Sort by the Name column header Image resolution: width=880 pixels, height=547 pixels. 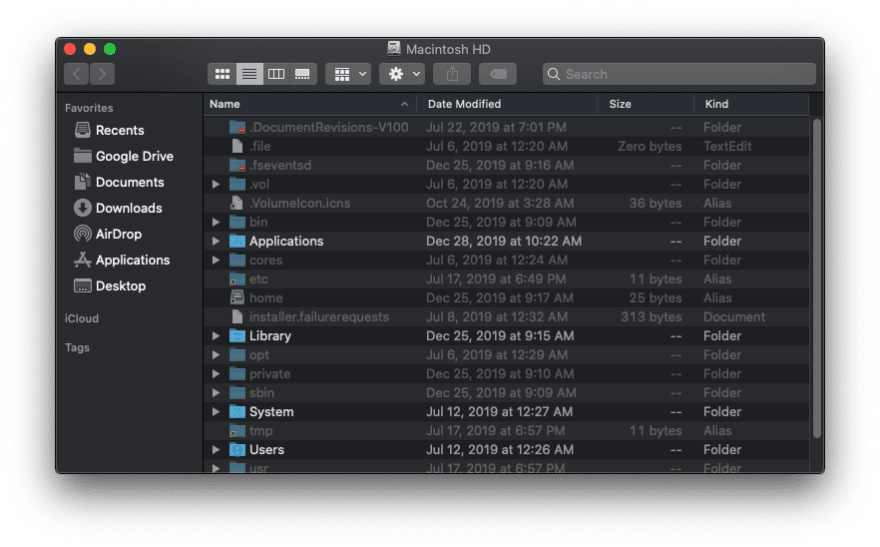coord(309,104)
